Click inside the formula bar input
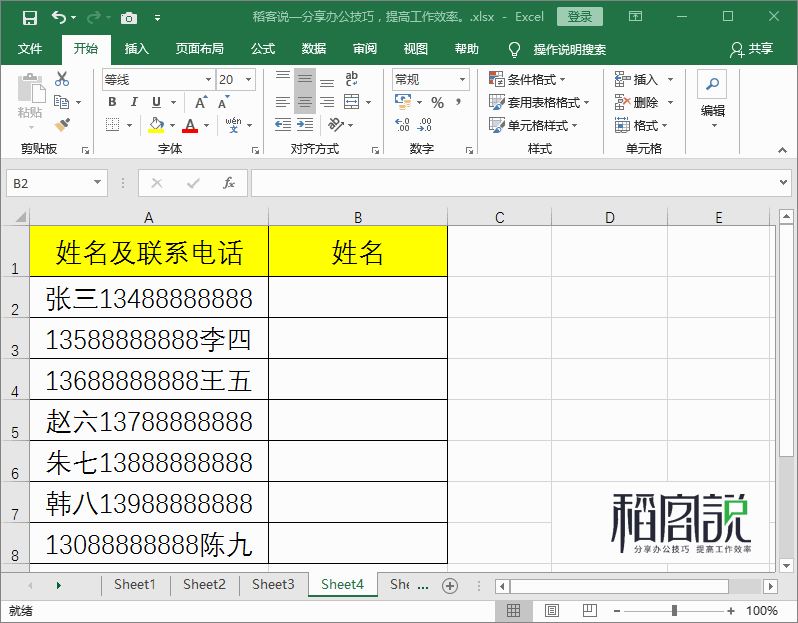This screenshot has width=798, height=623. [510, 183]
